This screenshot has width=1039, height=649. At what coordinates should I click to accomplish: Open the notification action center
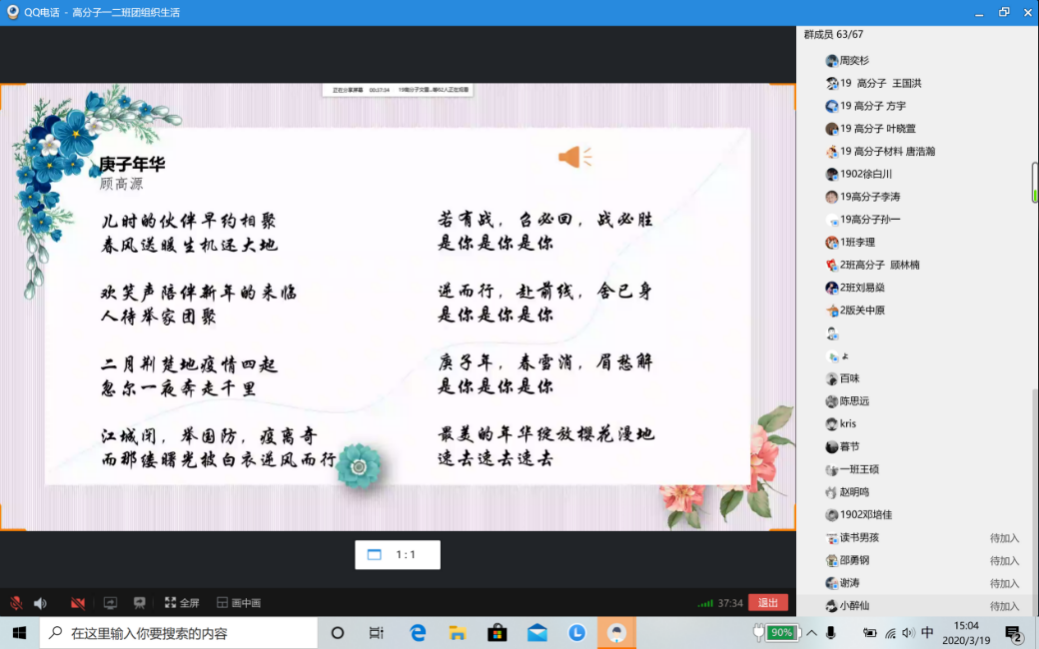point(1013,633)
